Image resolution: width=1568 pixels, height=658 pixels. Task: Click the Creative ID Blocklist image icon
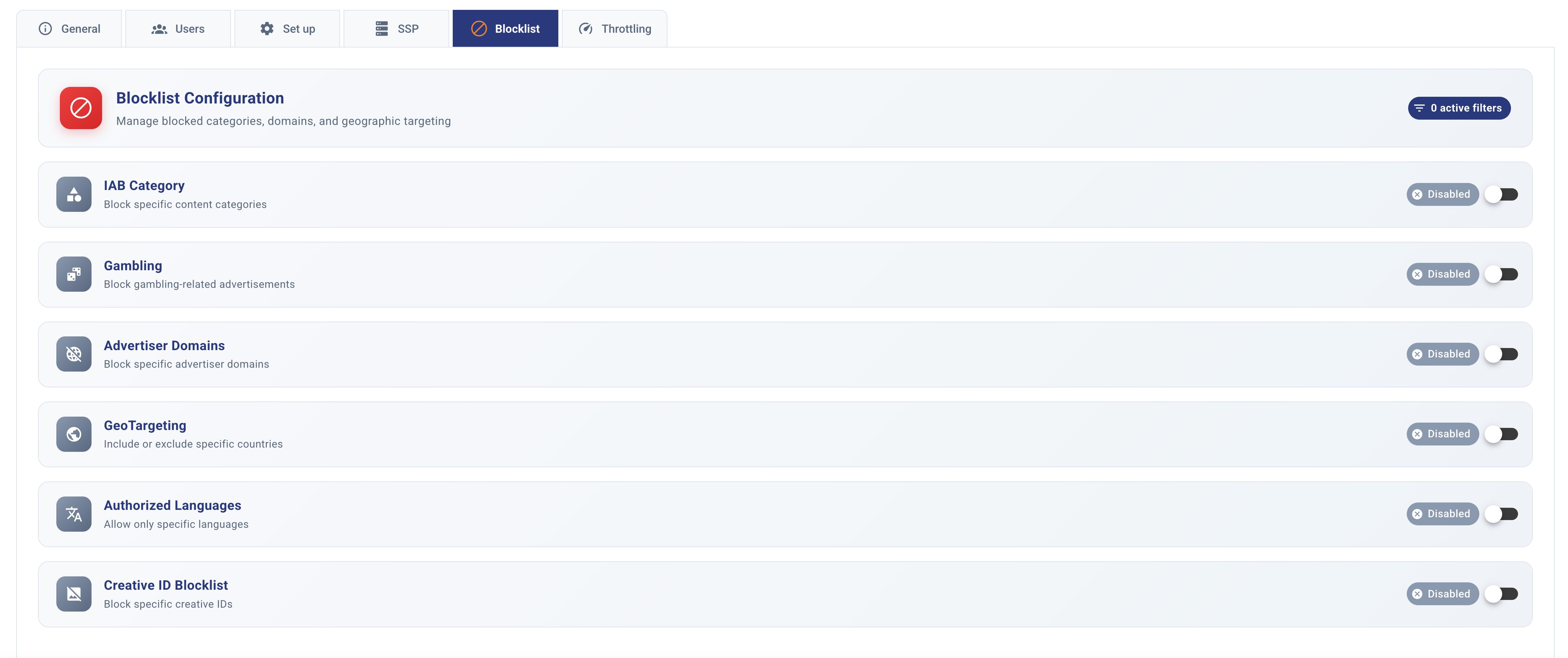[74, 594]
